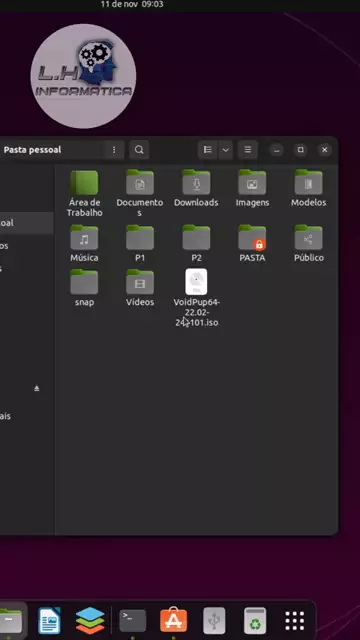The width and height of the screenshot is (360, 640).
Task: Click the Pasta pessoal path label
Action: 32,150
